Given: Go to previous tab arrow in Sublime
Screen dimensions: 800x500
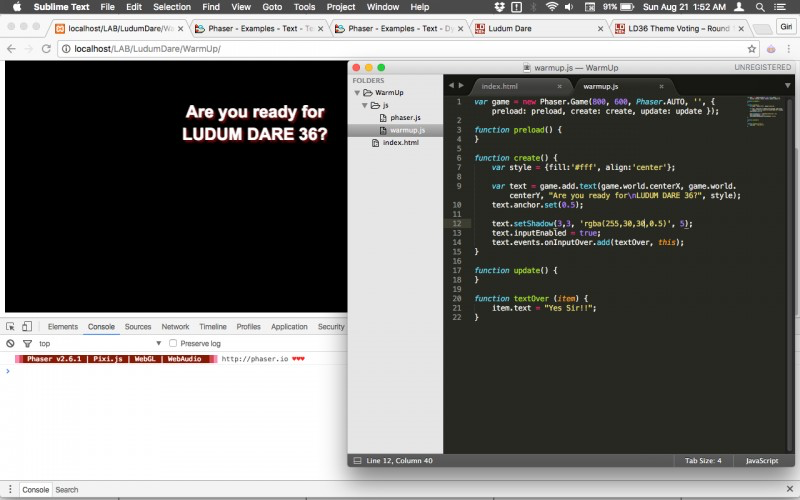Looking at the screenshot, I should click(451, 86).
